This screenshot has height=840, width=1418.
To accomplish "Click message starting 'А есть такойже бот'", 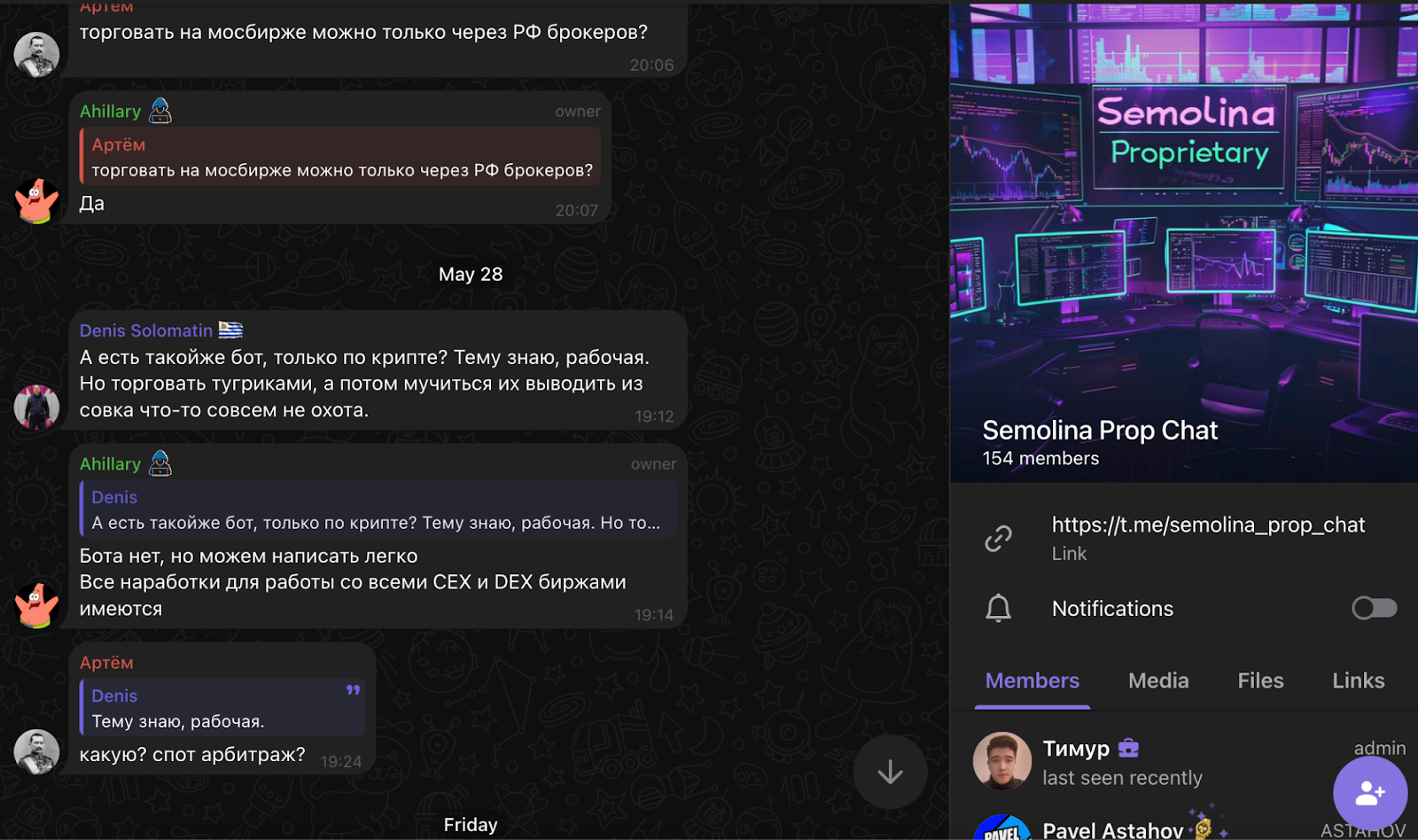I will click(x=364, y=384).
